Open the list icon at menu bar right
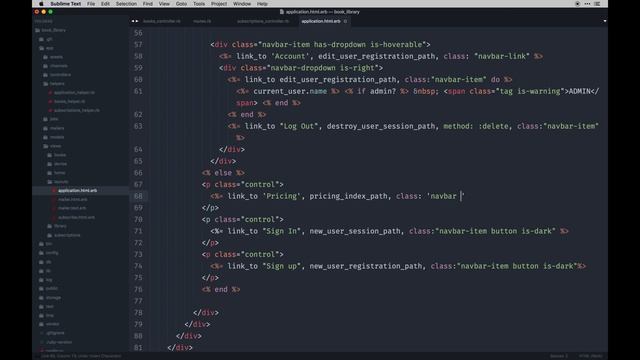Viewport: 640px width, 360px height. click(597, 4)
